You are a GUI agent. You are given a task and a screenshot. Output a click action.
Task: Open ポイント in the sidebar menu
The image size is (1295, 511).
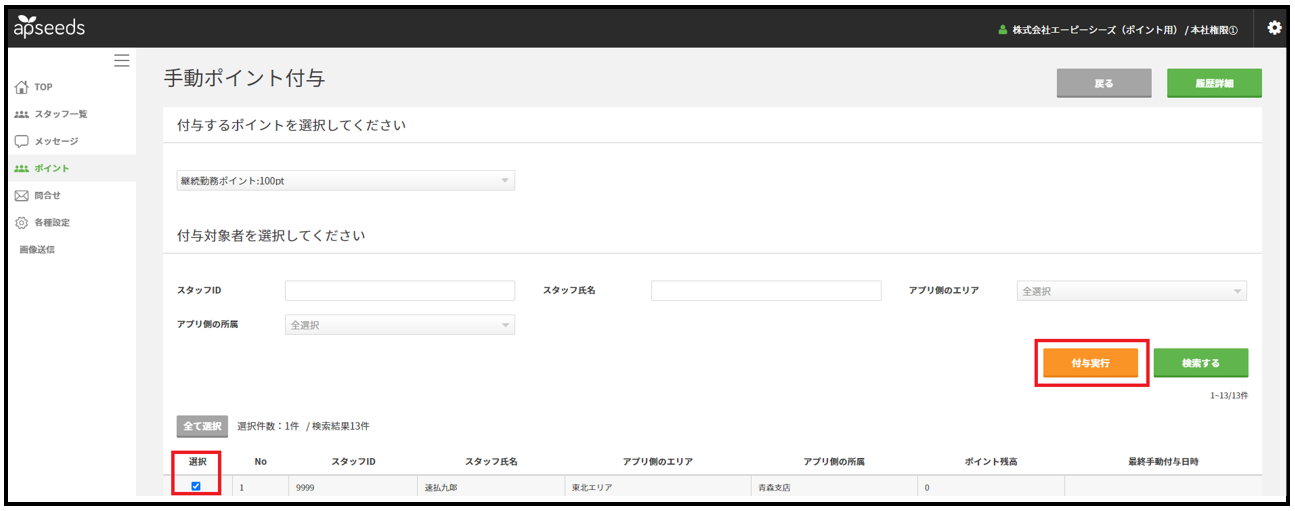coord(52,168)
